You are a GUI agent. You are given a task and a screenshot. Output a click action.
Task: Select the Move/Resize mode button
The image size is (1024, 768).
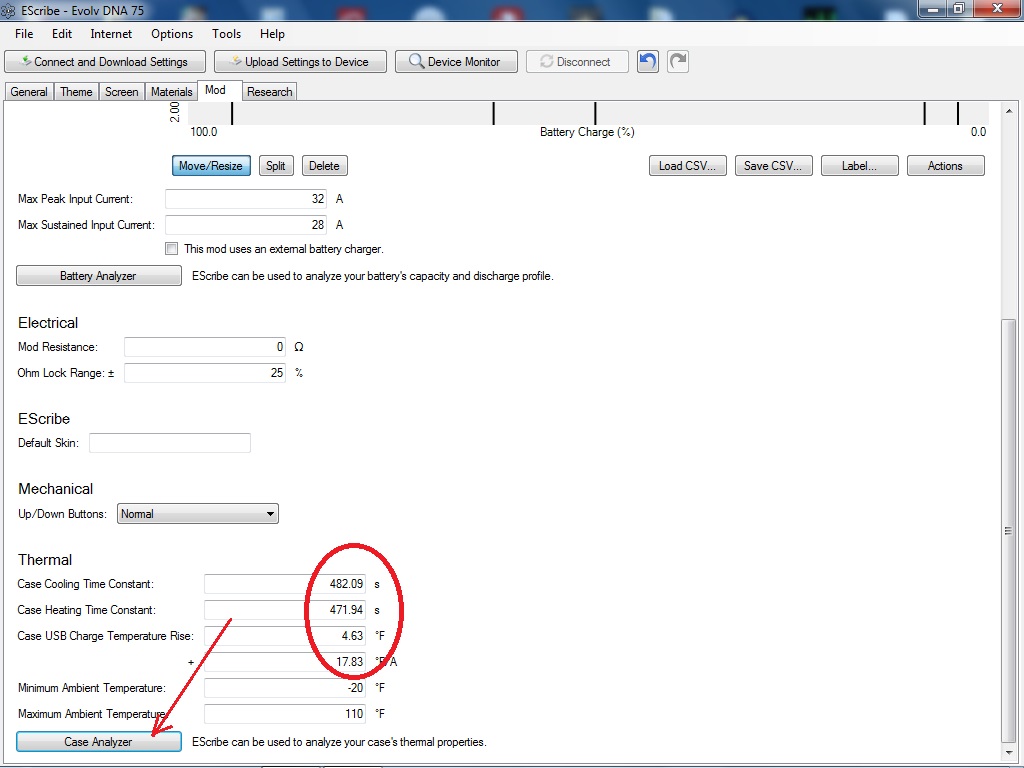(x=211, y=166)
